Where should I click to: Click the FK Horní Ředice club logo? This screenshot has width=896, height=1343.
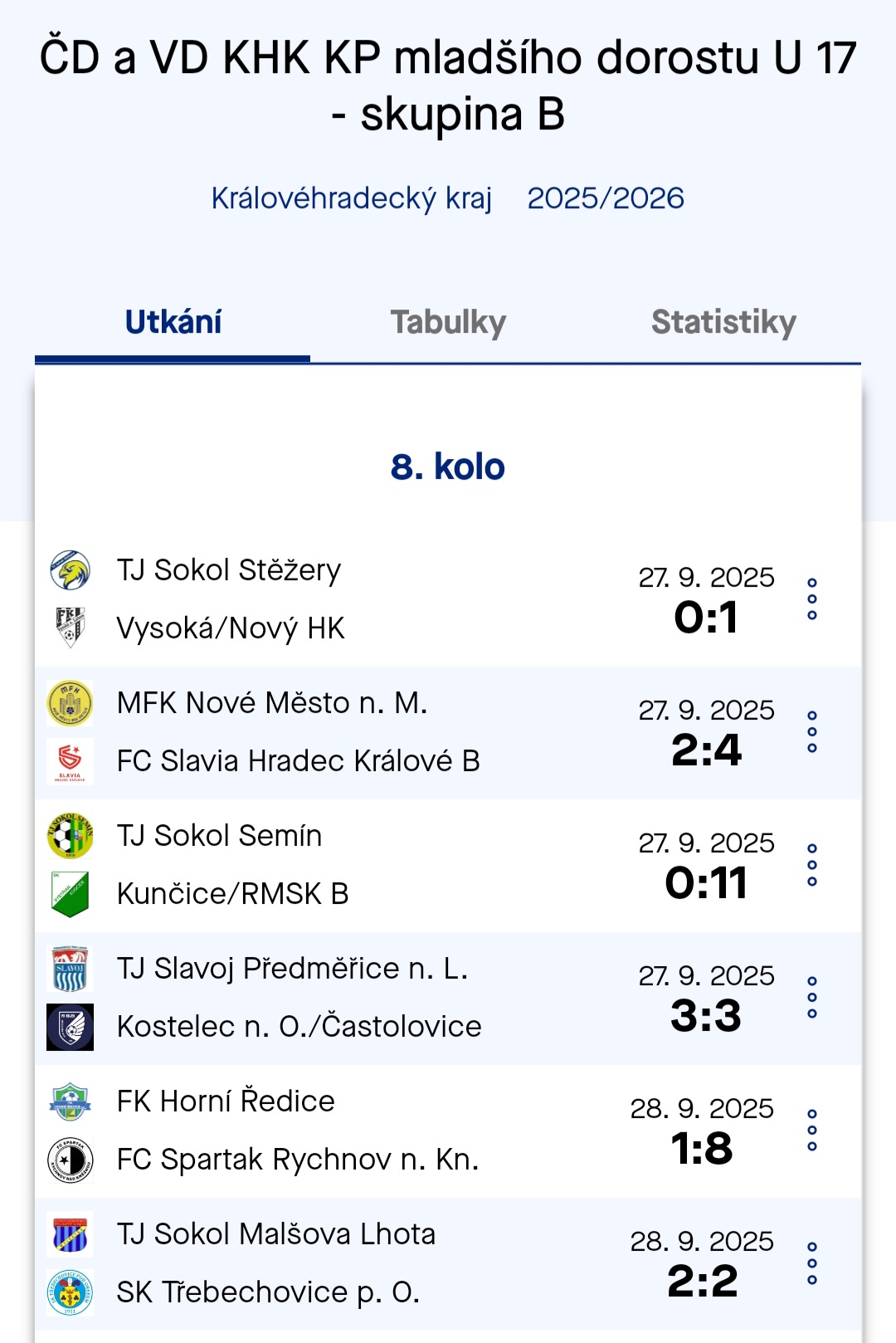tap(70, 1101)
